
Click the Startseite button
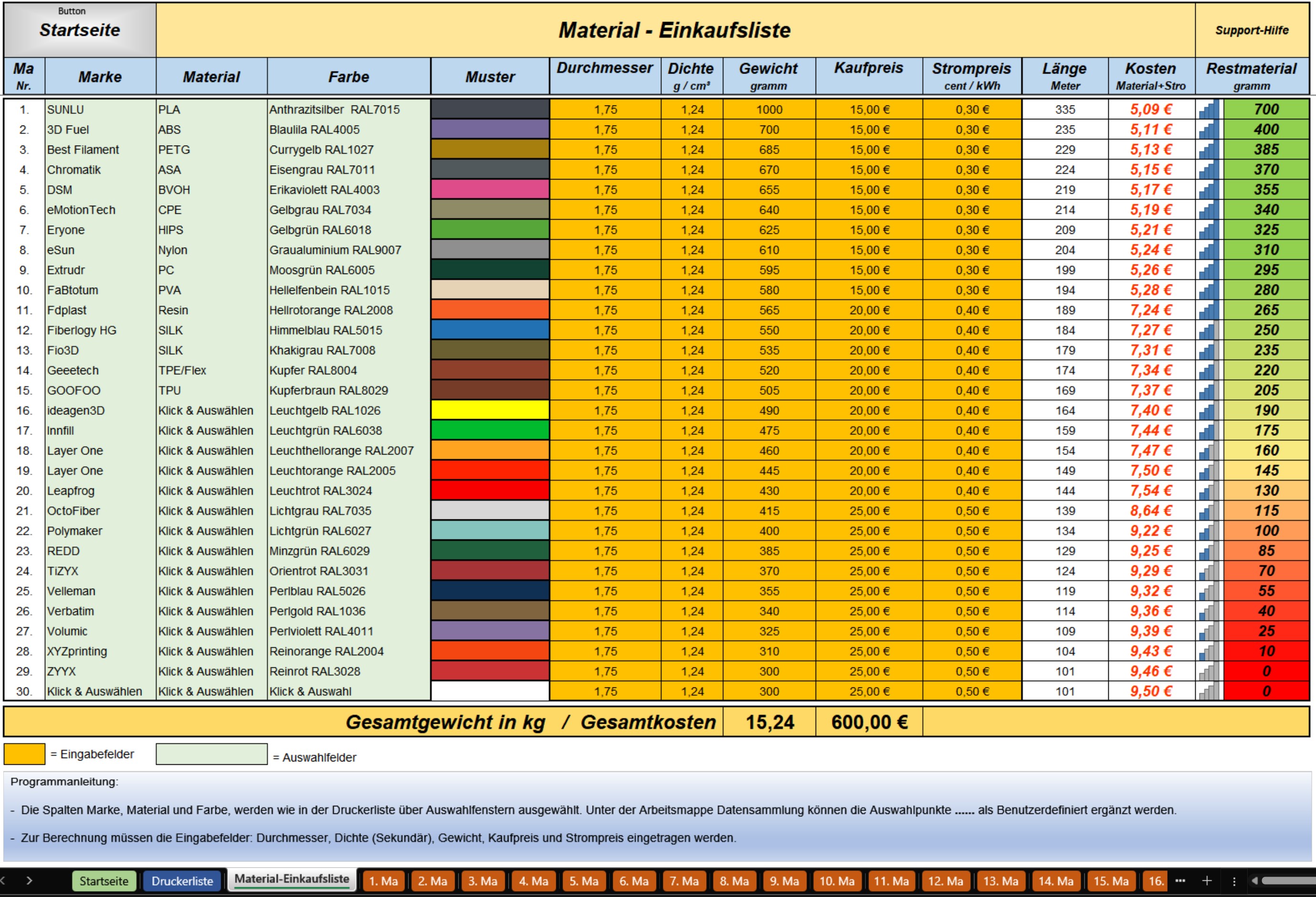[x=80, y=30]
